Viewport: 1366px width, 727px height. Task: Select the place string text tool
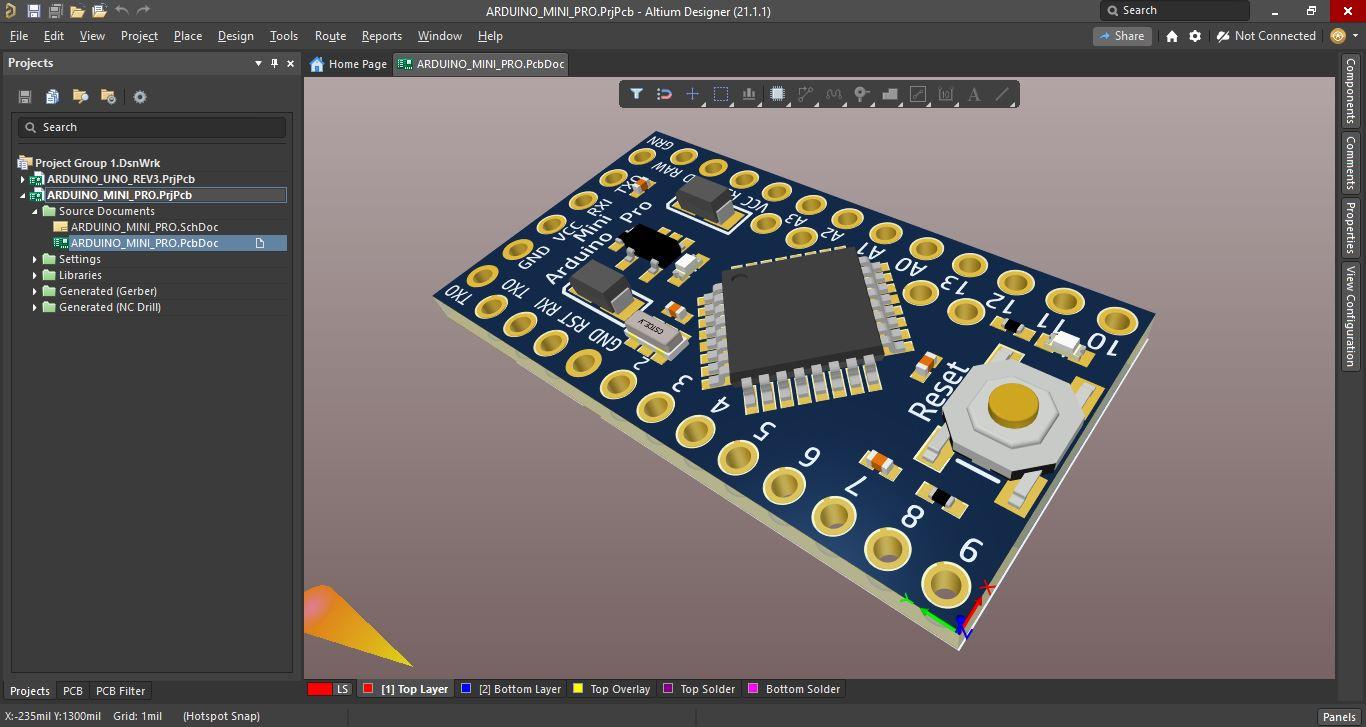(x=974, y=94)
